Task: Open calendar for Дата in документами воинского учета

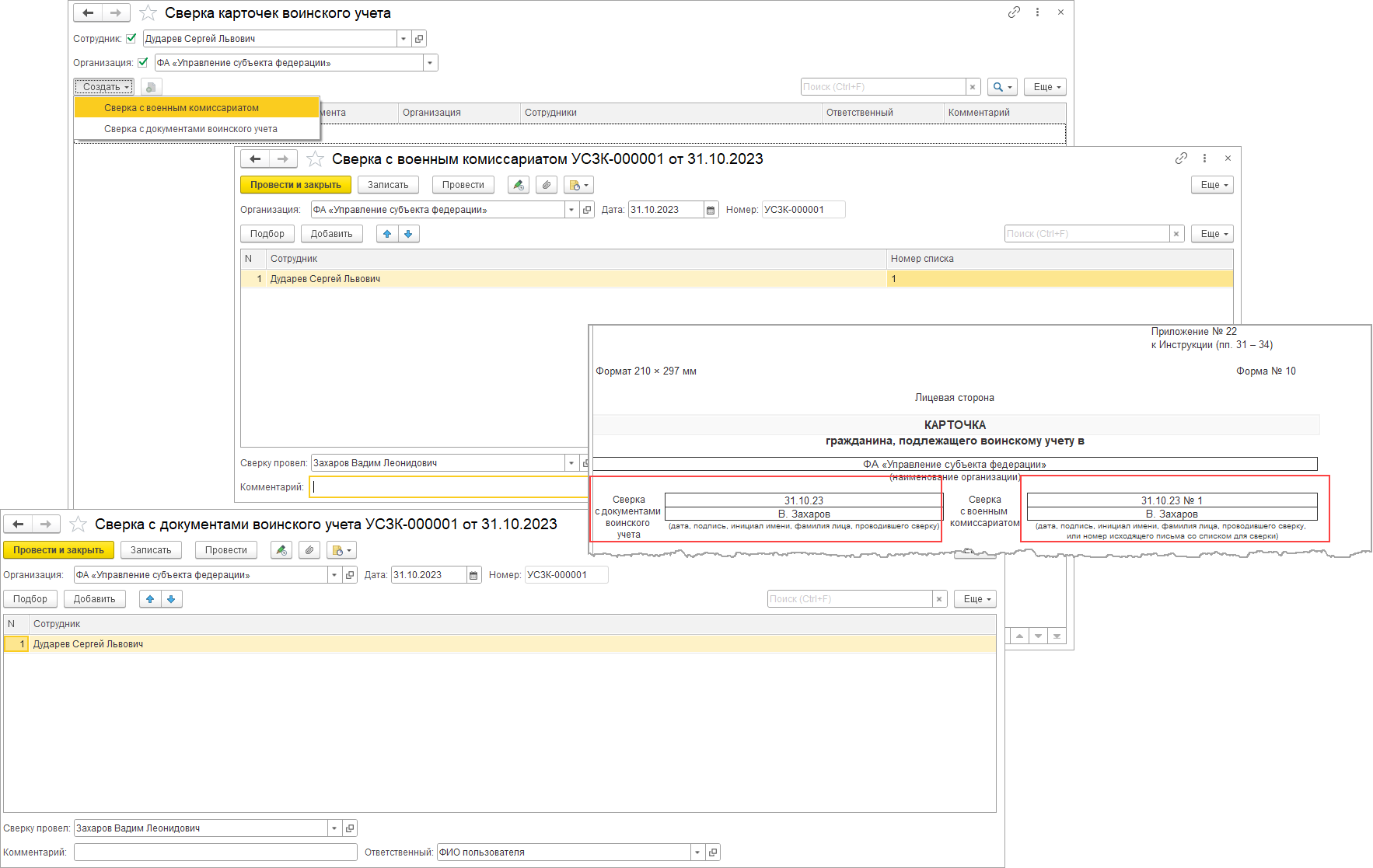Action: (473, 575)
